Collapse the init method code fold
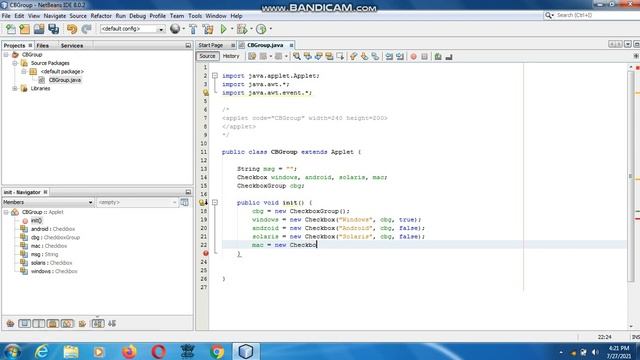The image size is (640, 360). click(x=215, y=202)
